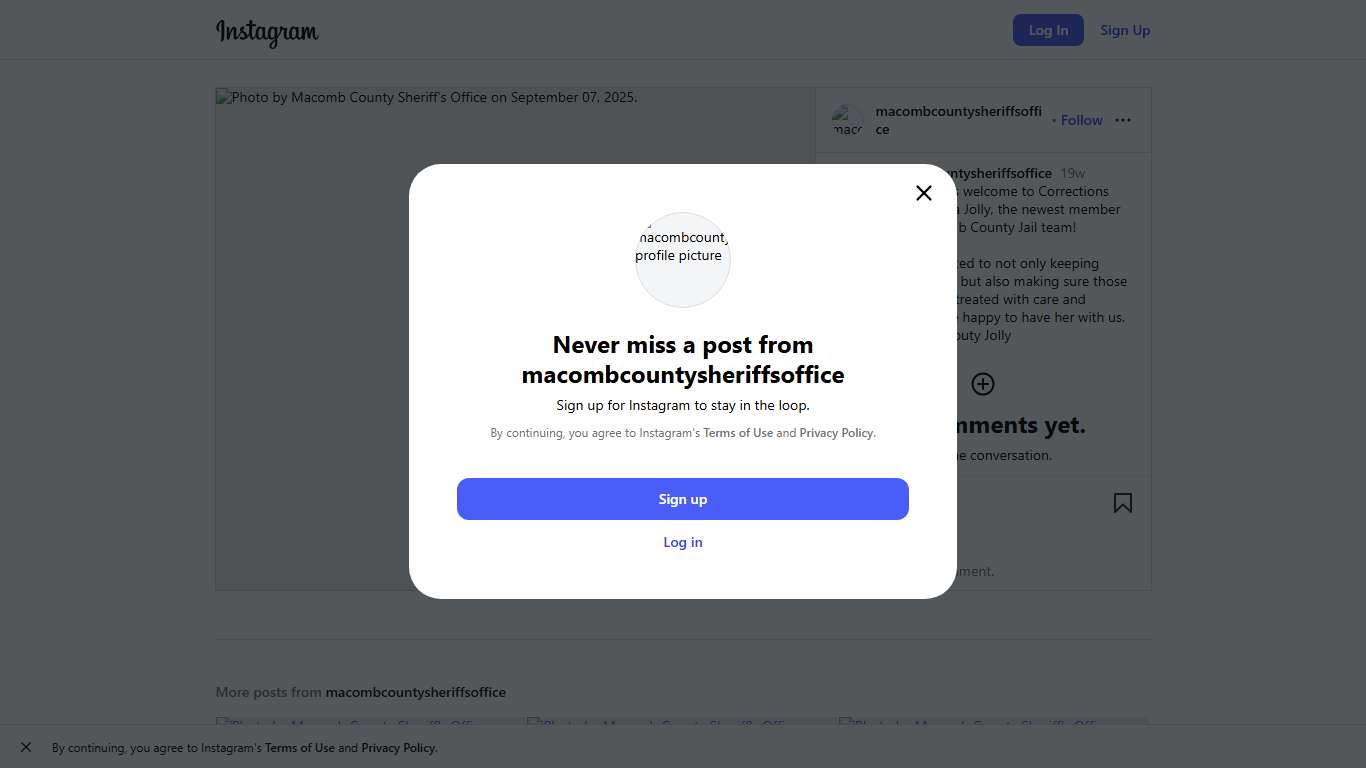Click the Instagram logo in the header
The image size is (1366, 768).
click(x=267, y=31)
